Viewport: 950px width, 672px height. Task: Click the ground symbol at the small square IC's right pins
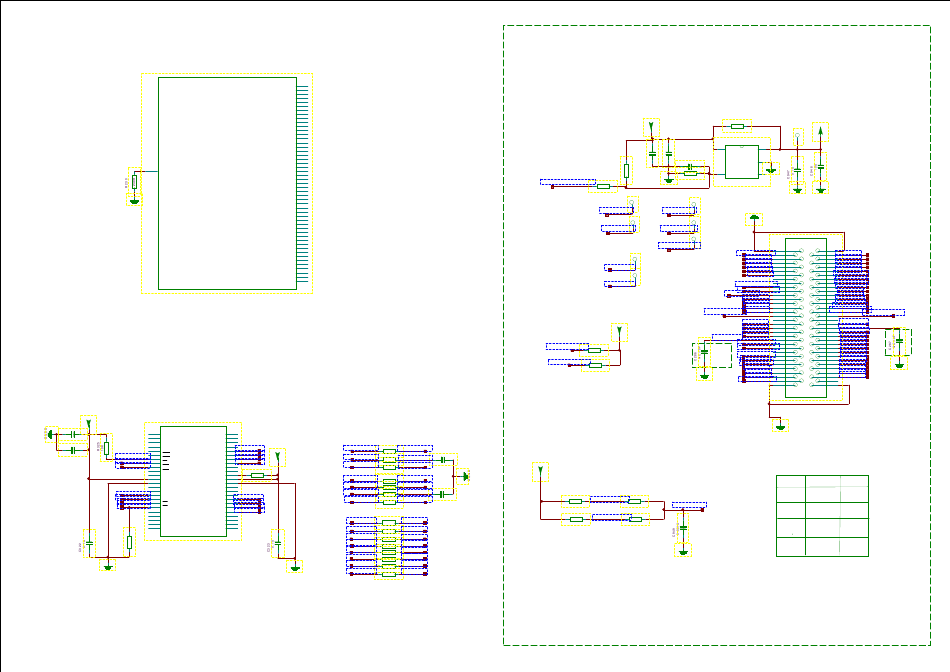(771, 170)
